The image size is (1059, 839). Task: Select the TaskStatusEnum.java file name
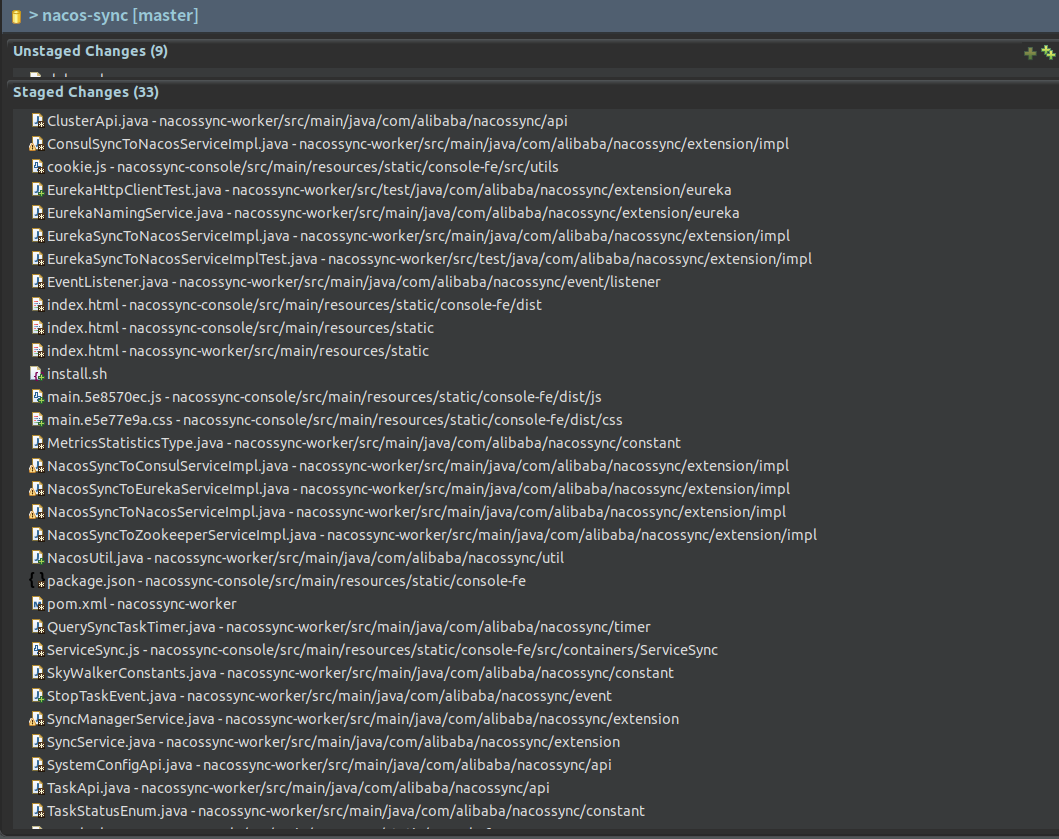click(x=117, y=811)
